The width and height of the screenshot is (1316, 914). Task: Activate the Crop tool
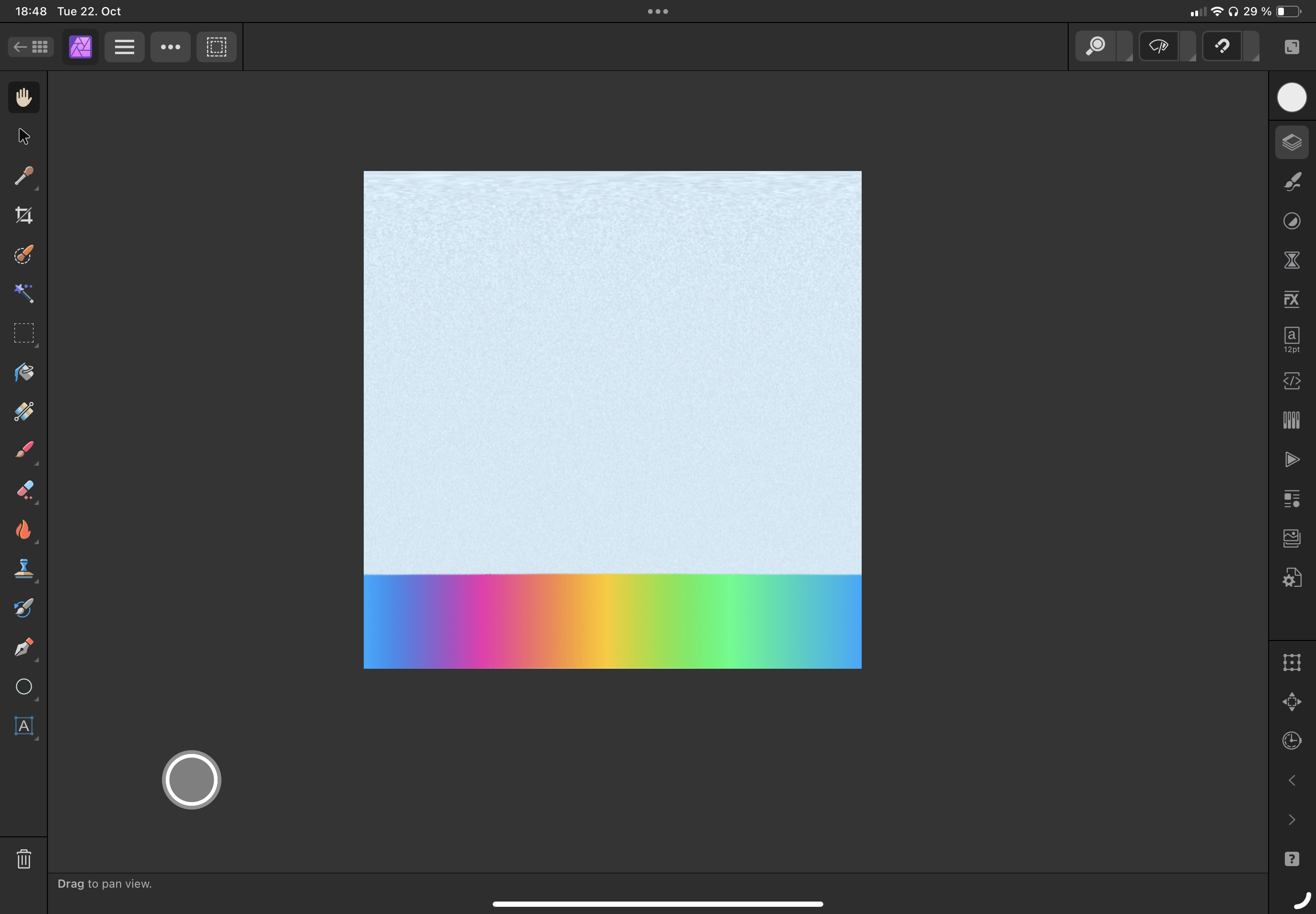click(x=23, y=216)
